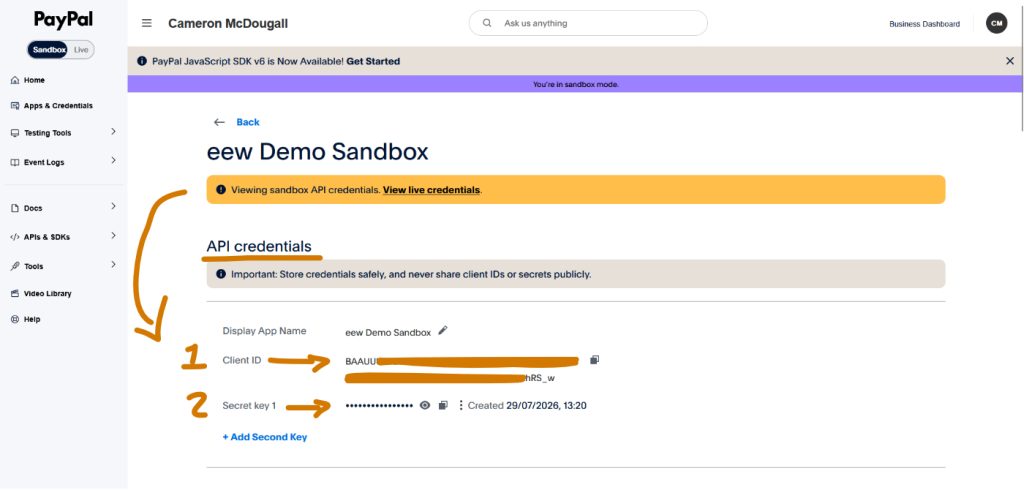Go to Home in sidebar
This screenshot has width=1024, height=490.
[x=28, y=80]
